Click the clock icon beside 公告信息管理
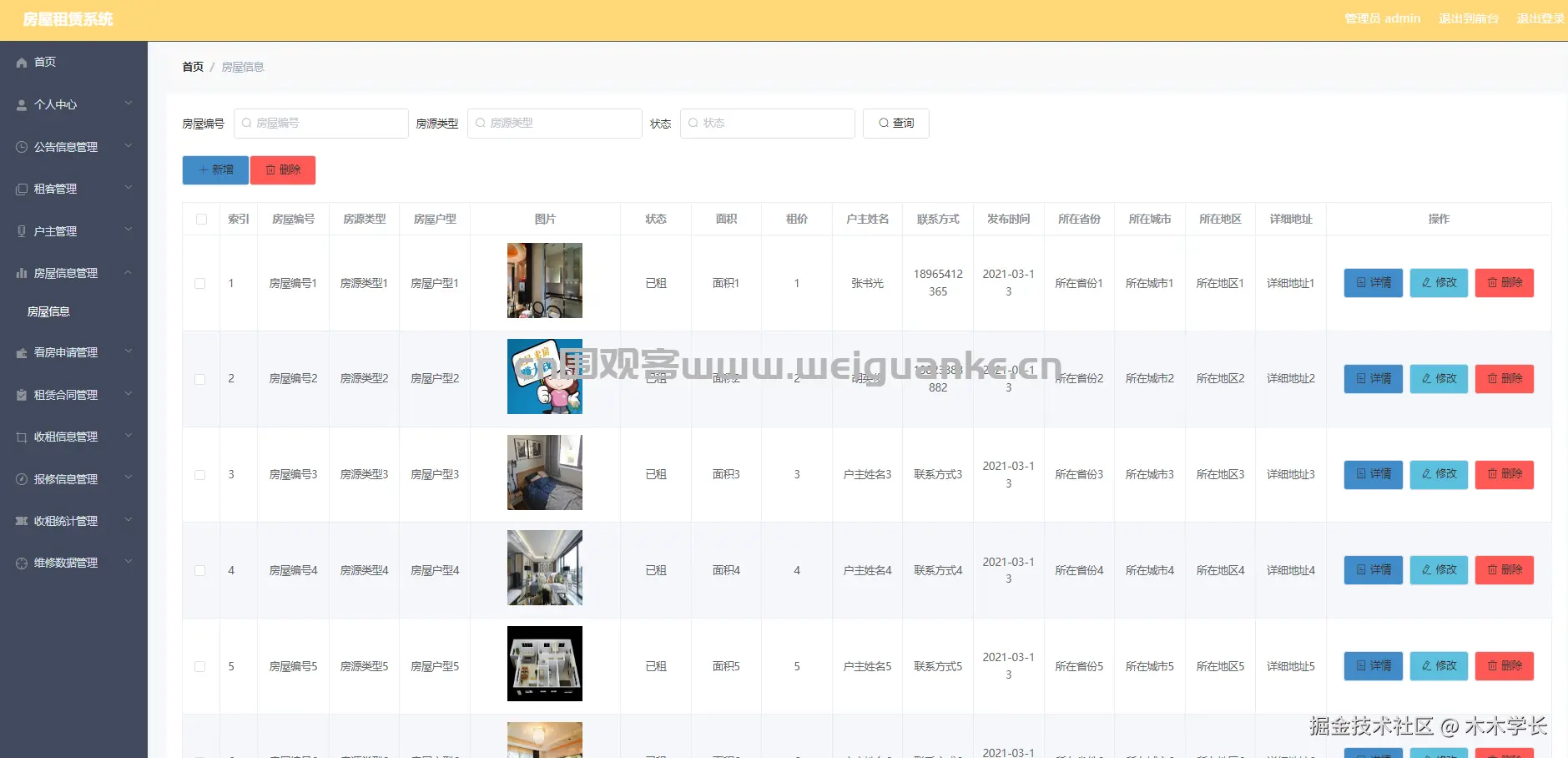 tap(22, 147)
